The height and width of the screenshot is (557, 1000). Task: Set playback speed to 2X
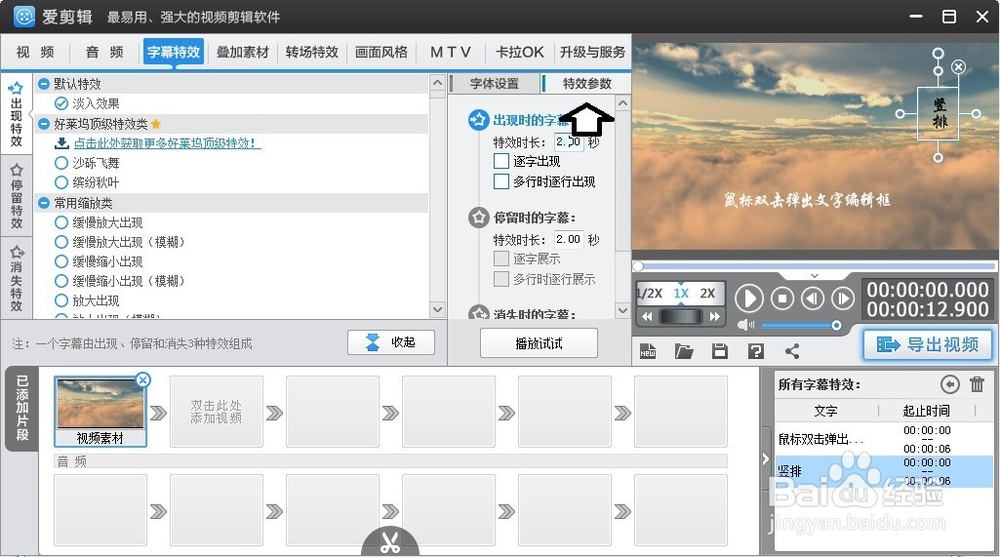click(707, 293)
